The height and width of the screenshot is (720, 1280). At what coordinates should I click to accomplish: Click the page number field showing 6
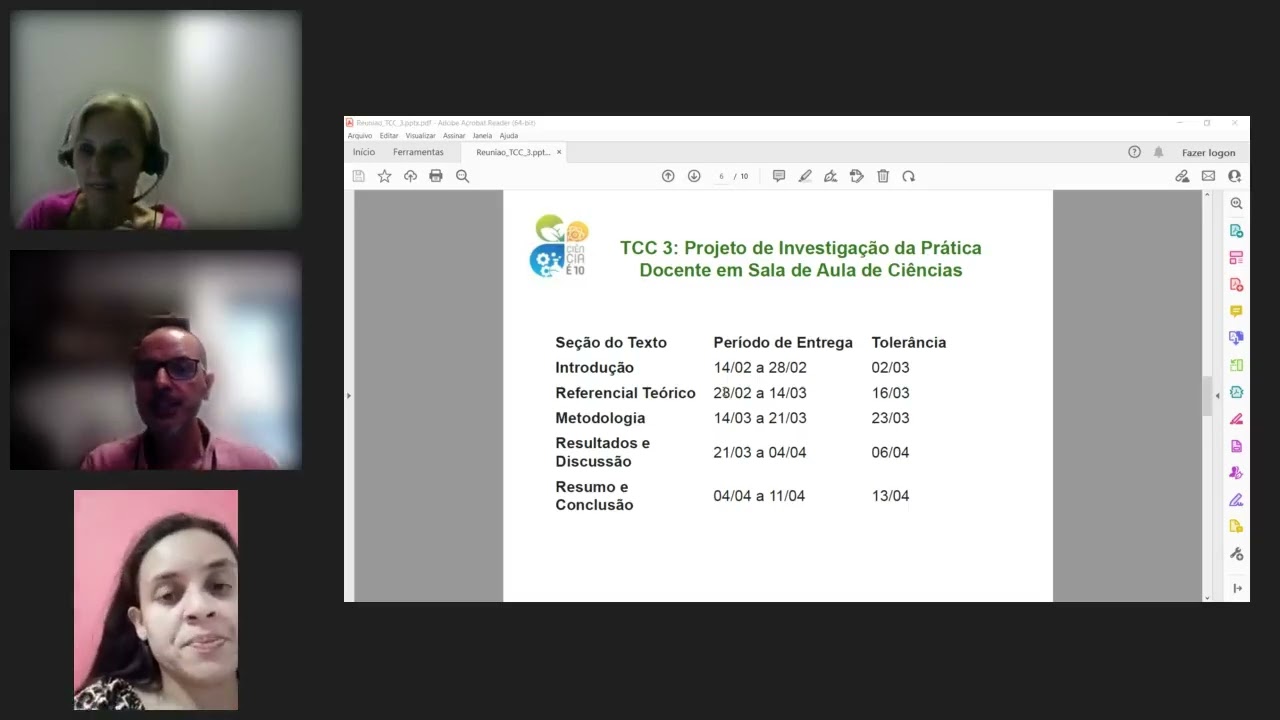point(721,176)
